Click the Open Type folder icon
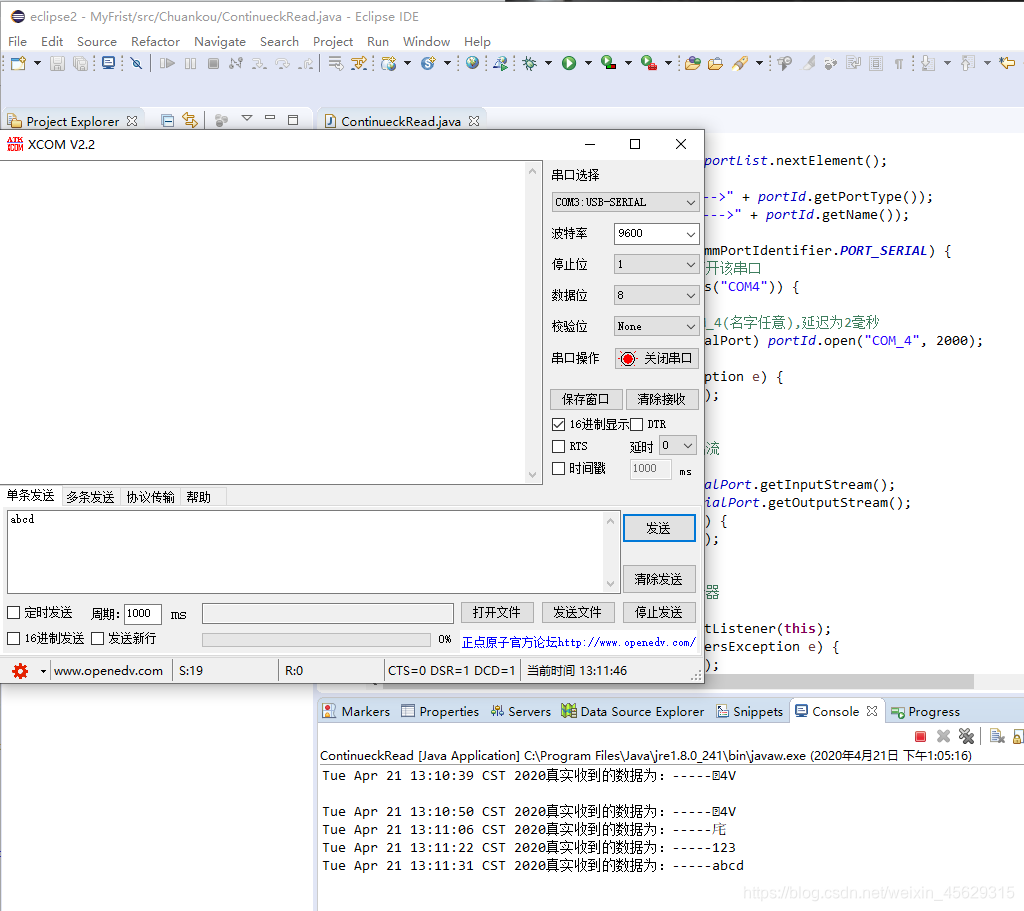This screenshot has width=1024, height=911. 693,63
